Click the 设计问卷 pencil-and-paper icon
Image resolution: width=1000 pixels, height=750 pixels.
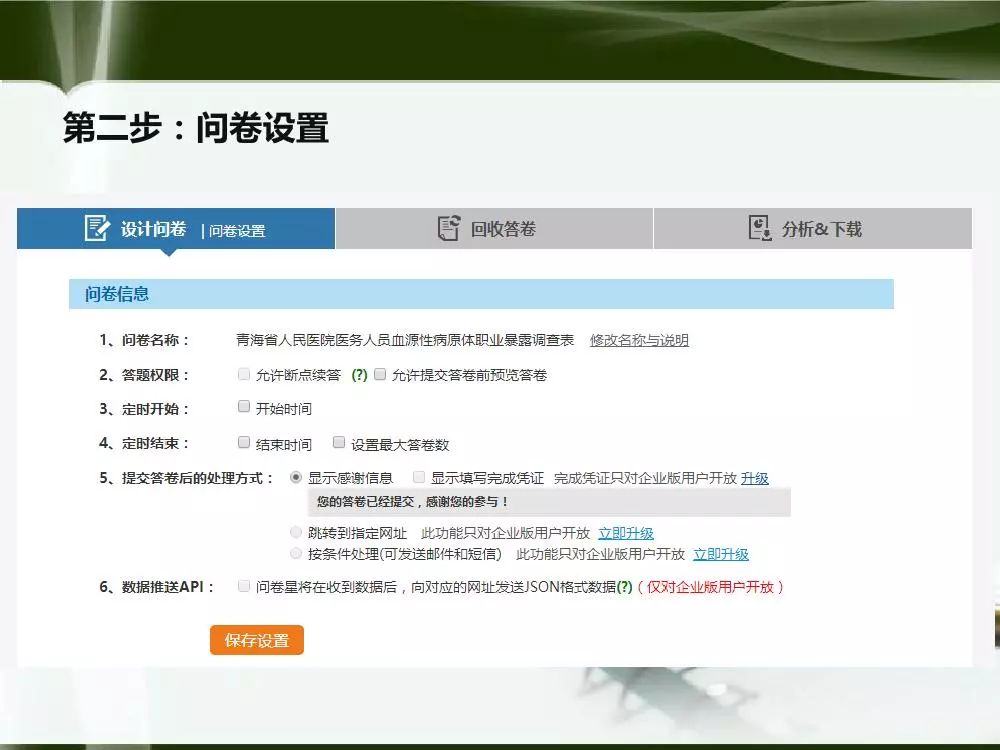(97, 228)
